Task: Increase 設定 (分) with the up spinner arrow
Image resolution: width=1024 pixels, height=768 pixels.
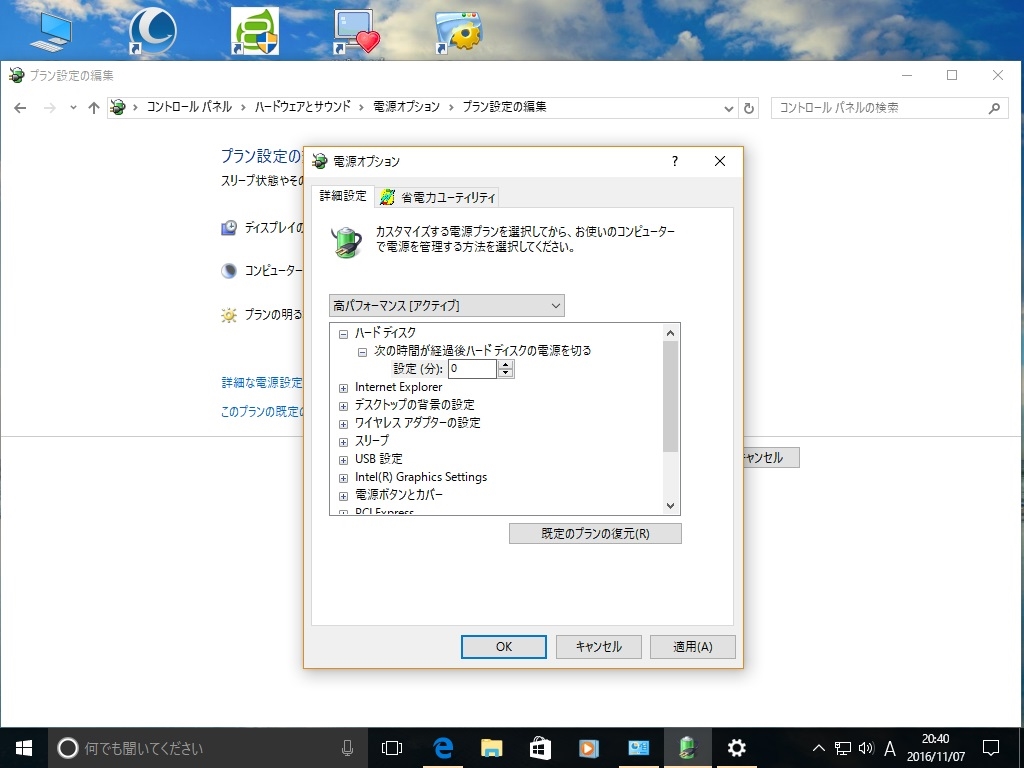Action: (x=505, y=364)
